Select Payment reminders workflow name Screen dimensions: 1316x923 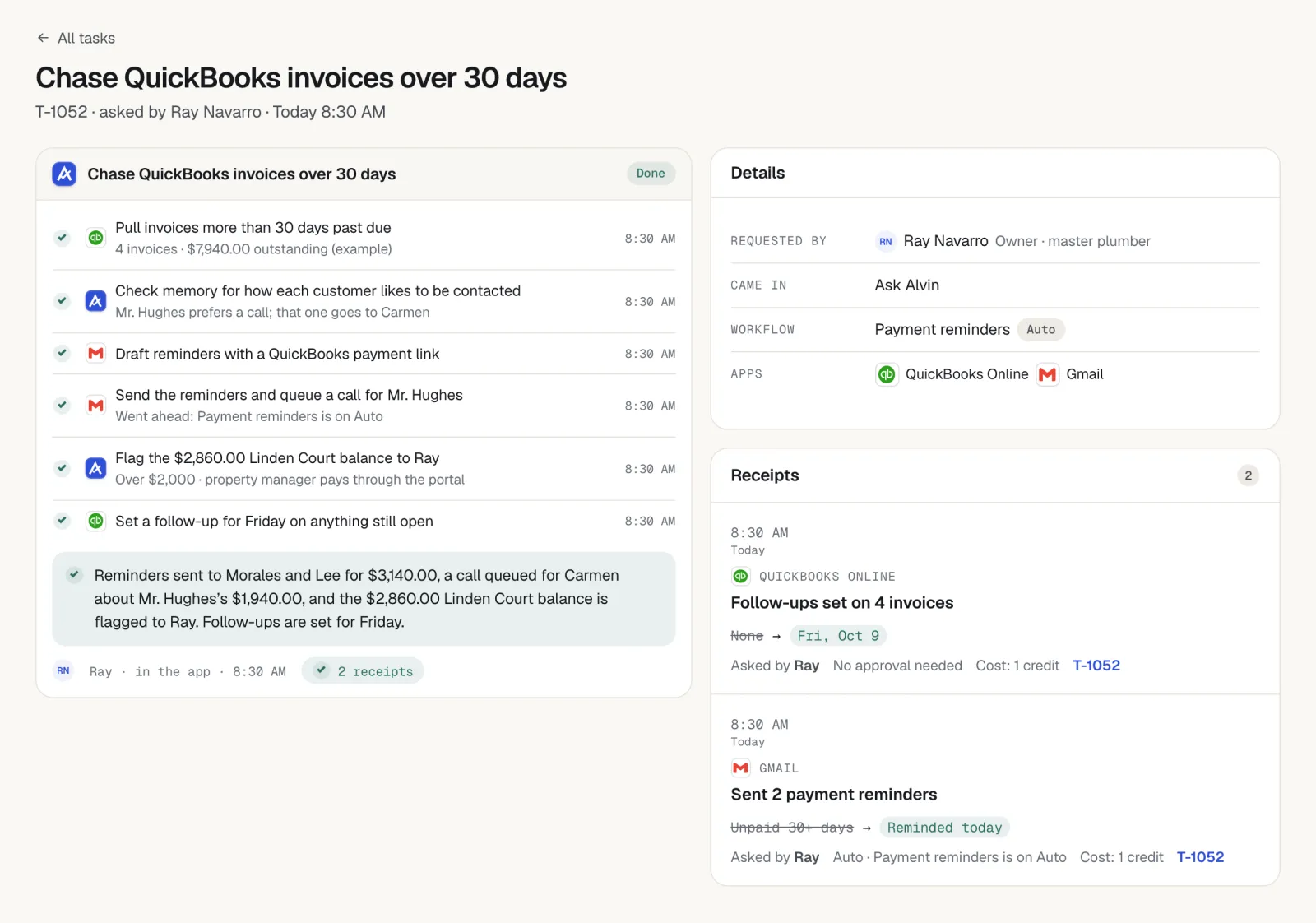point(942,330)
